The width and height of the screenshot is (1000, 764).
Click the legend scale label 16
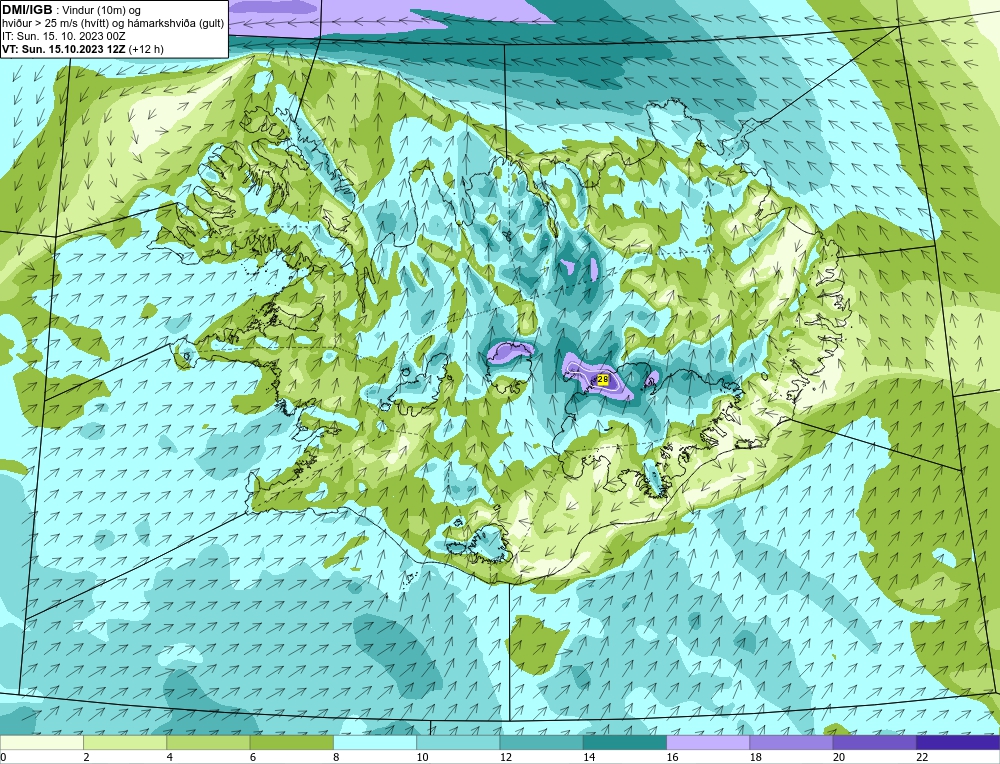[x=672, y=757]
